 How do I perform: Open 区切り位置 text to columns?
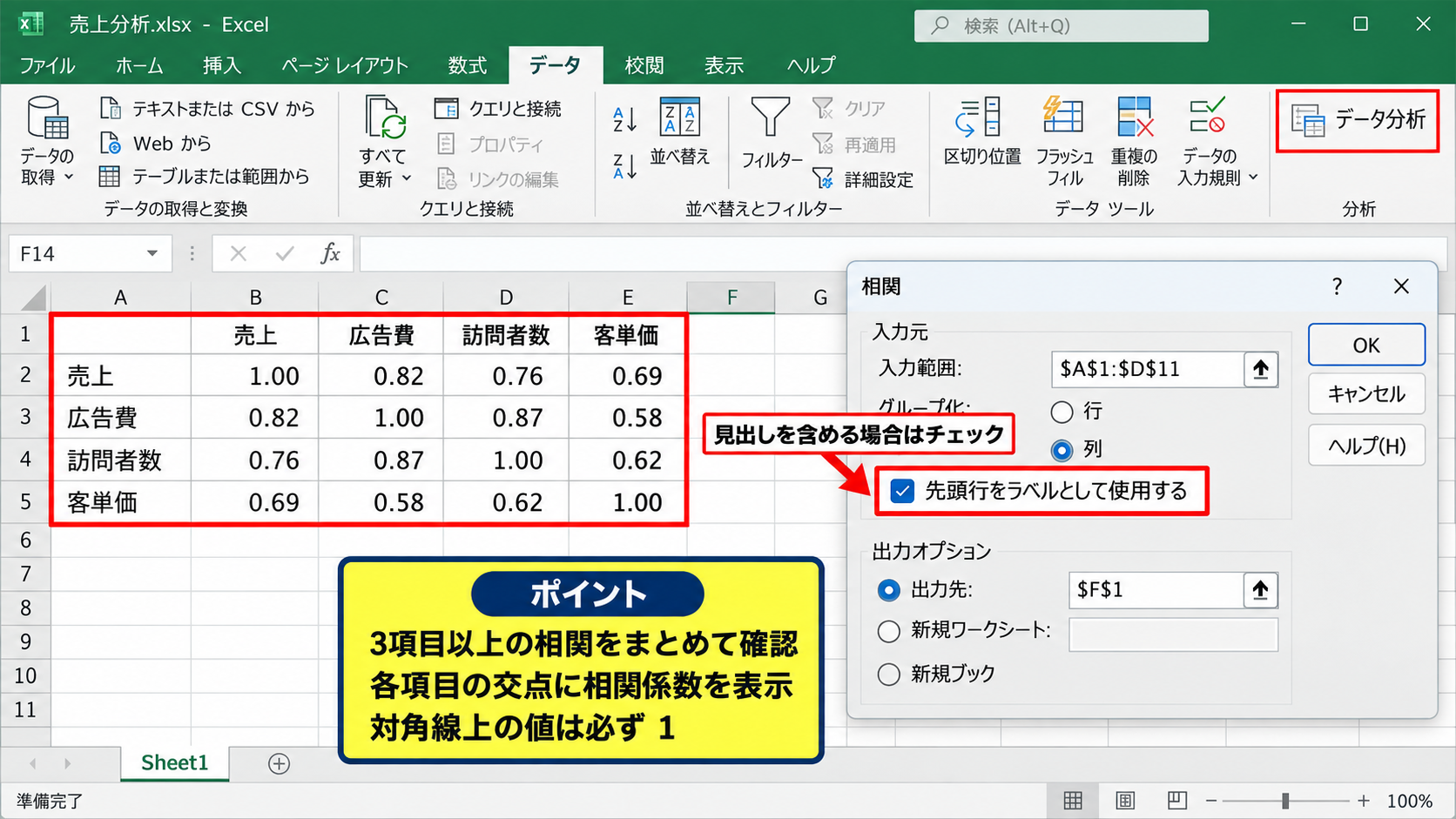982,131
